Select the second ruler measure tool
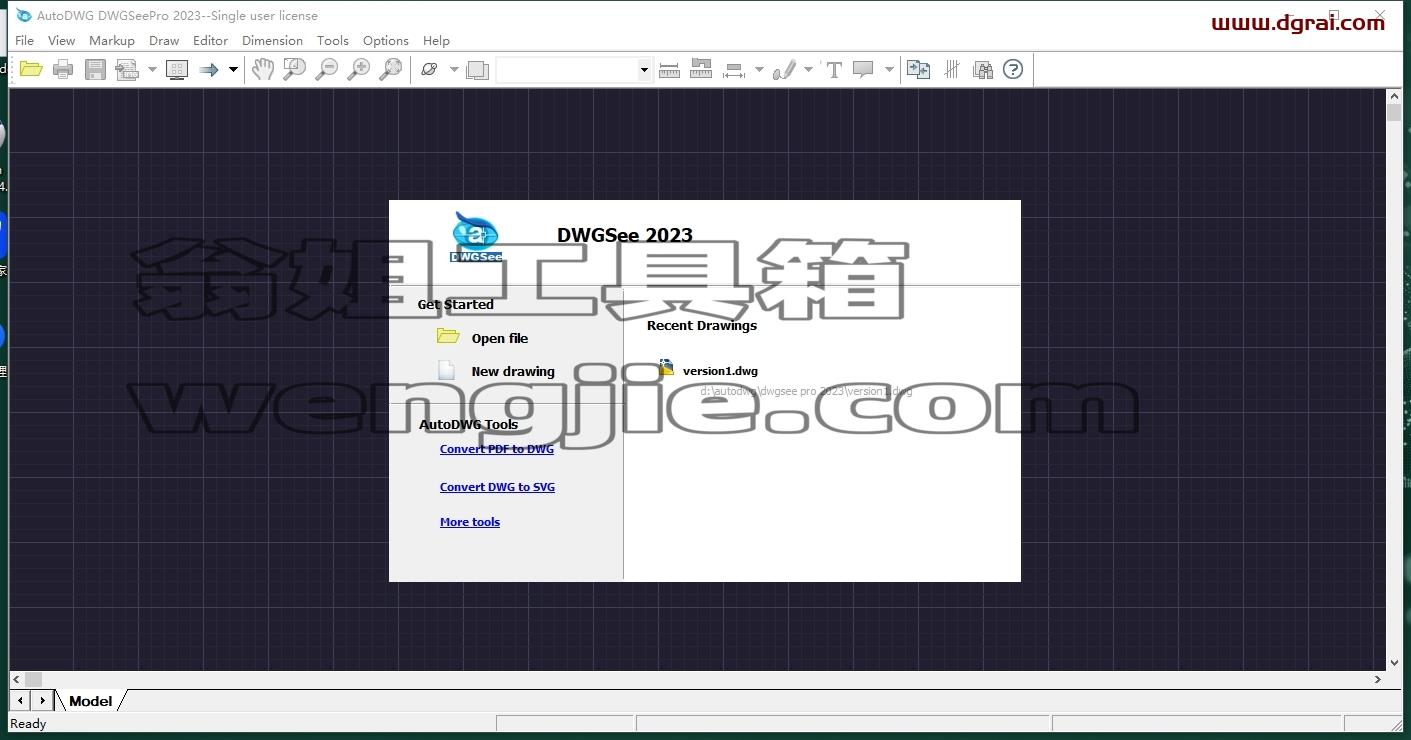Image resolution: width=1411 pixels, height=740 pixels. [x=701, y=69]
